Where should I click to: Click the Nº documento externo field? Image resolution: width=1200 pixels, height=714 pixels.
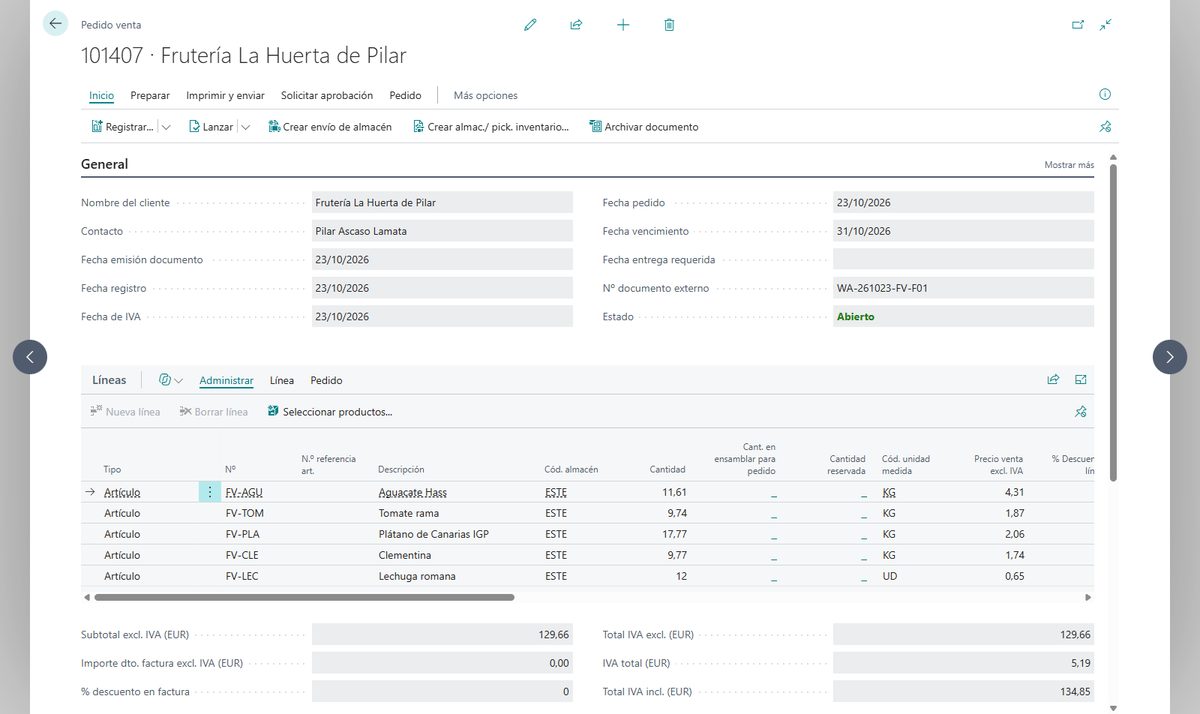963,288
